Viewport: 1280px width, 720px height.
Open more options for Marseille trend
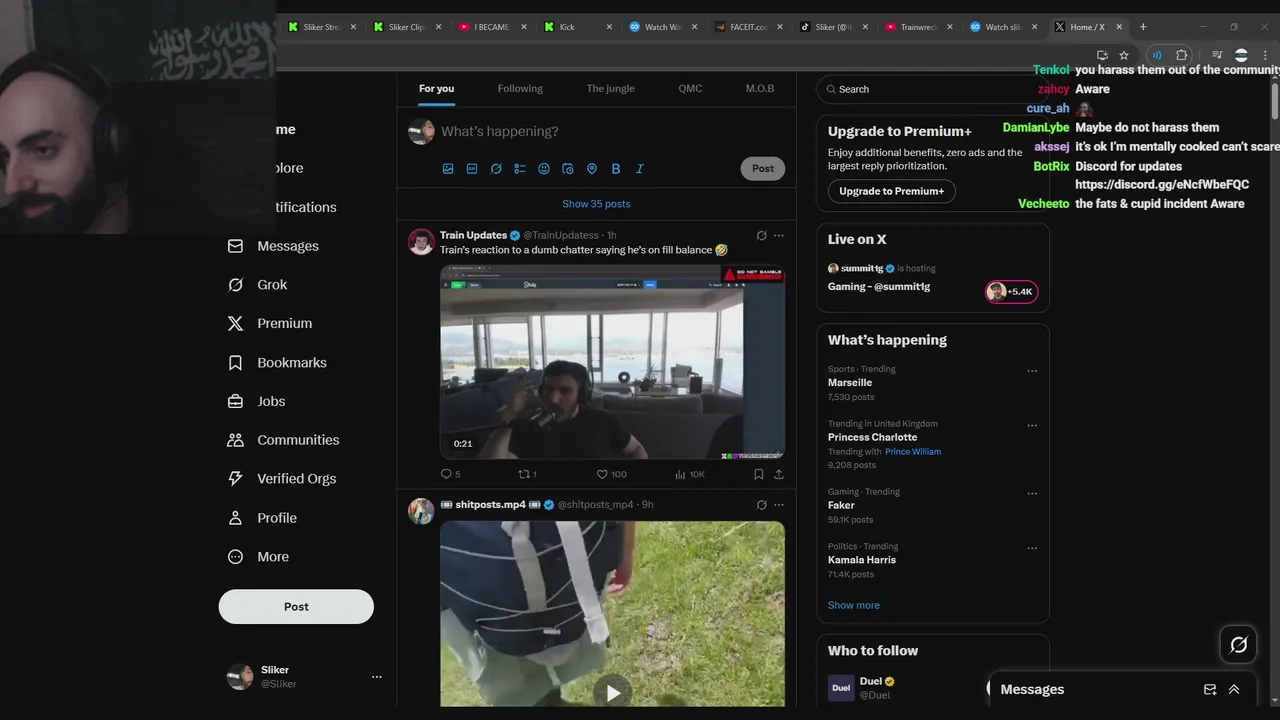1032,371
